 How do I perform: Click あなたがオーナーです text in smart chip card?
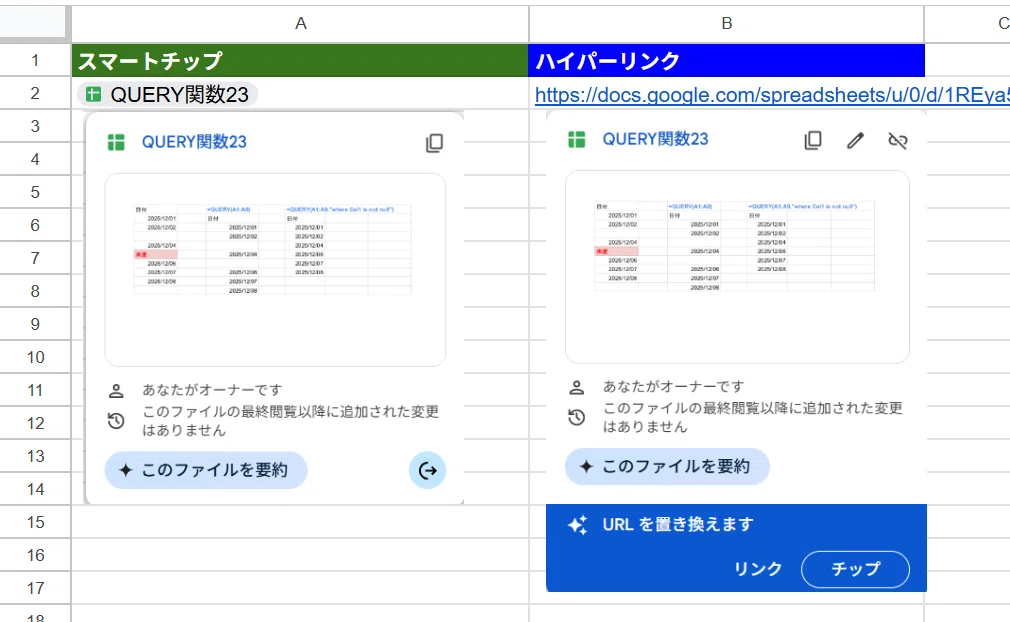pos(212,390)
